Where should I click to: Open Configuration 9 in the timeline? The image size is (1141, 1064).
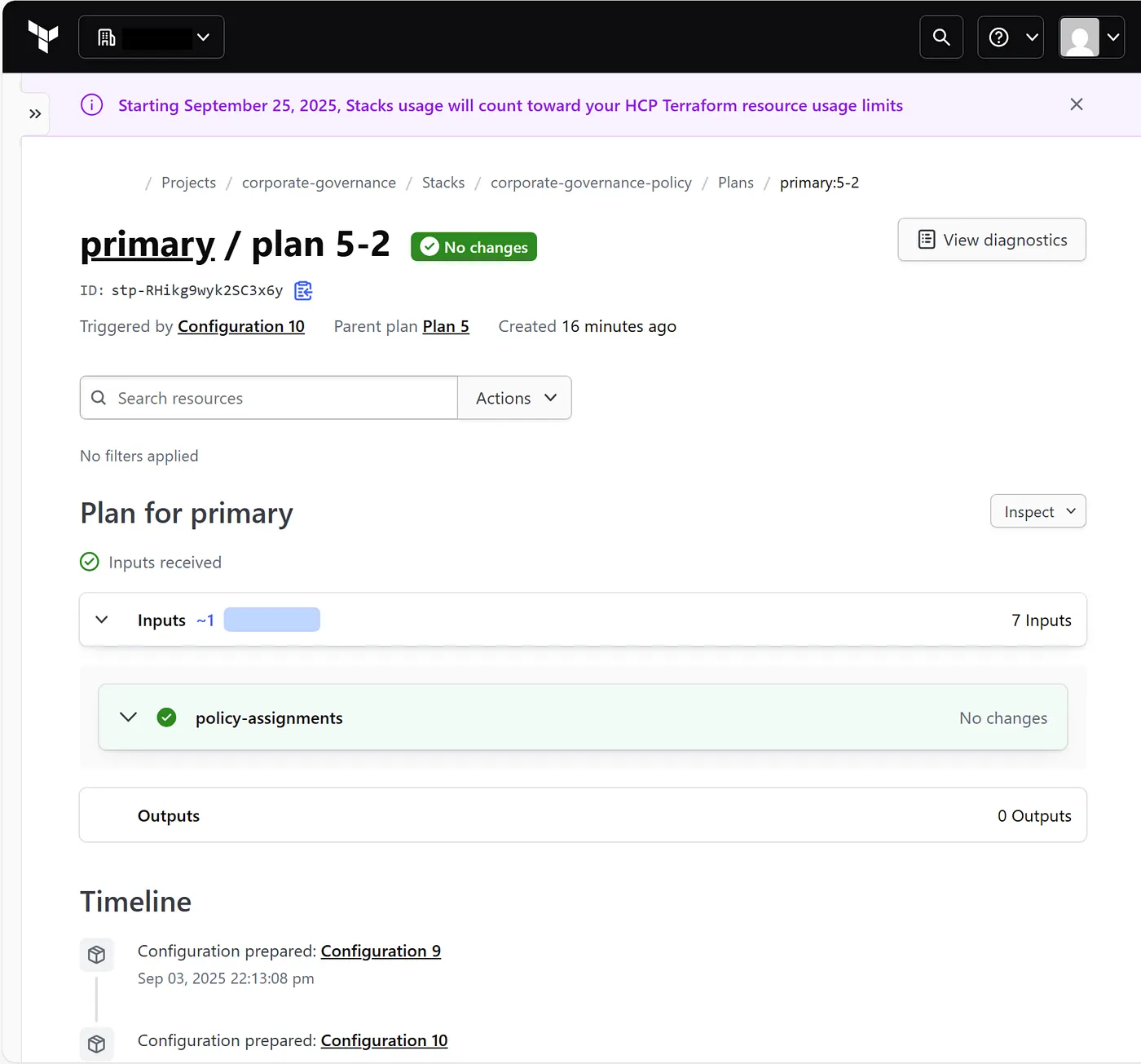click(381, 951)
